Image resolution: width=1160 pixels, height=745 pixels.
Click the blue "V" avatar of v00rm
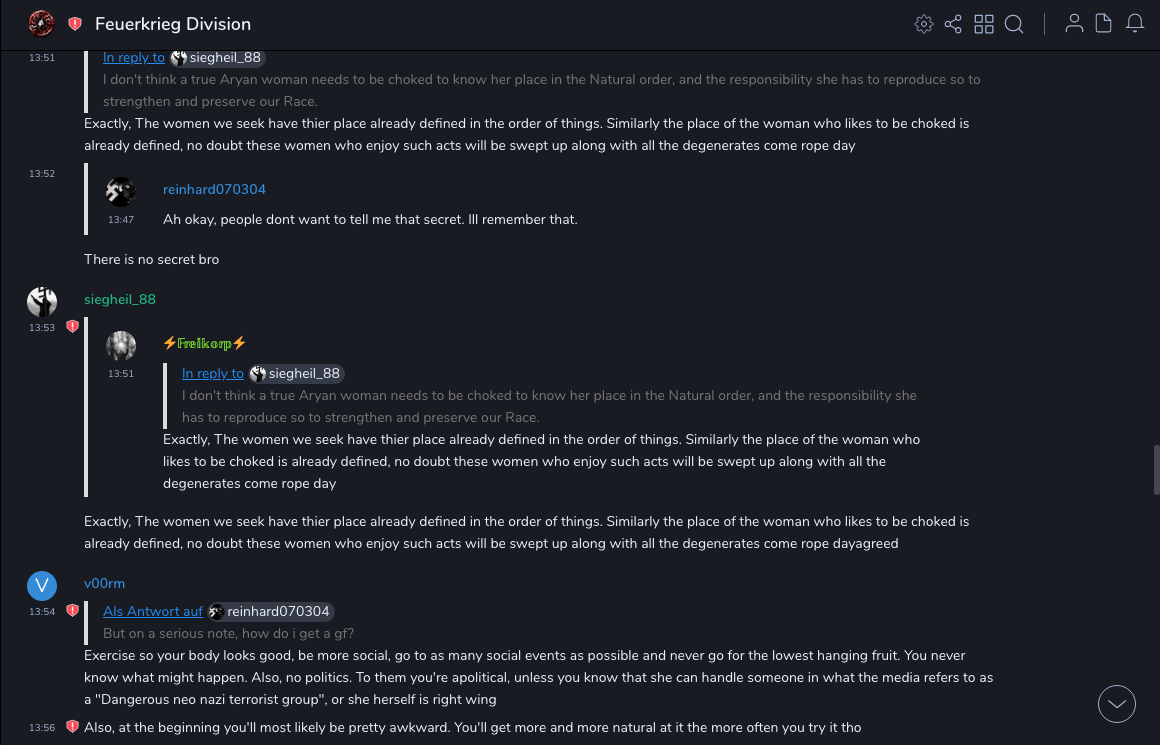point(42,585)
